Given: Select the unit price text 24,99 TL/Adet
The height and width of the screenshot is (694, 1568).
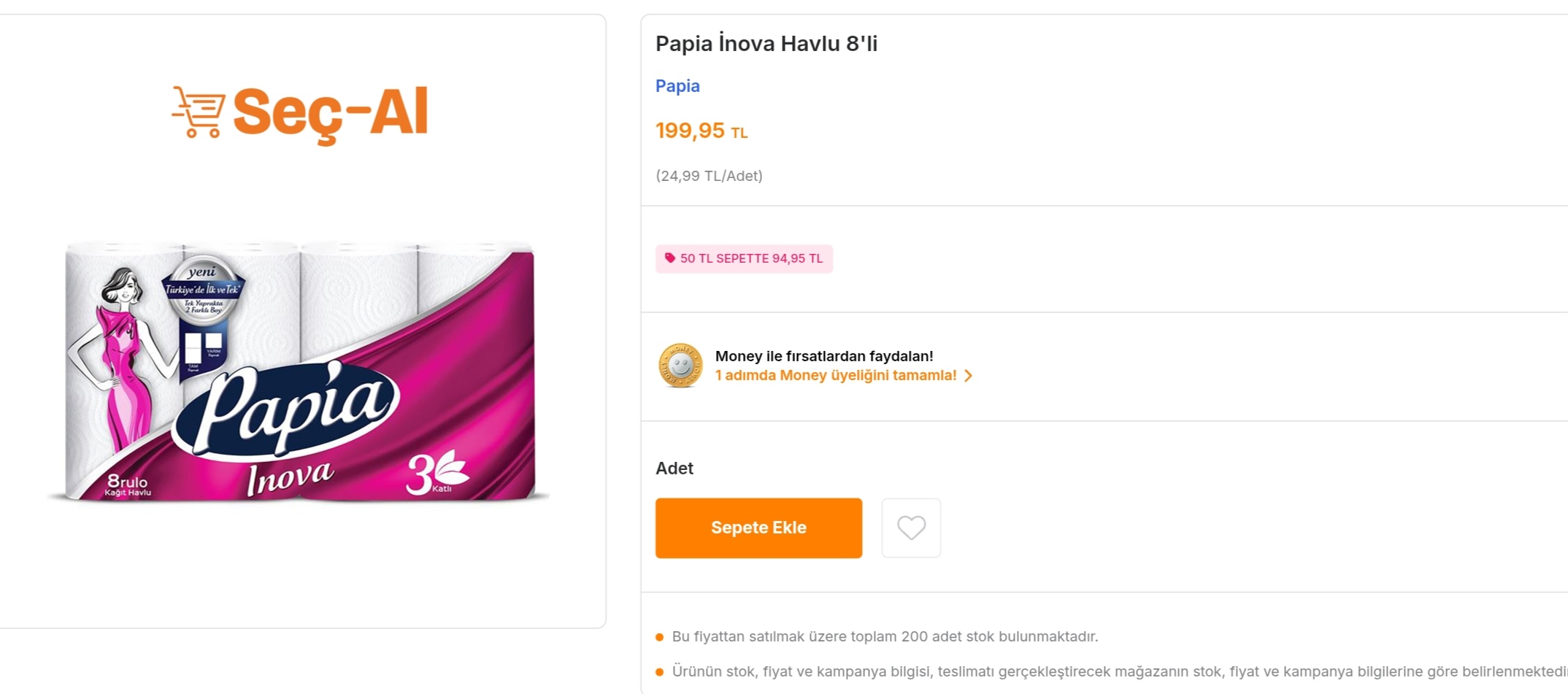Looking at the screenshot, I should pos(709,176).
